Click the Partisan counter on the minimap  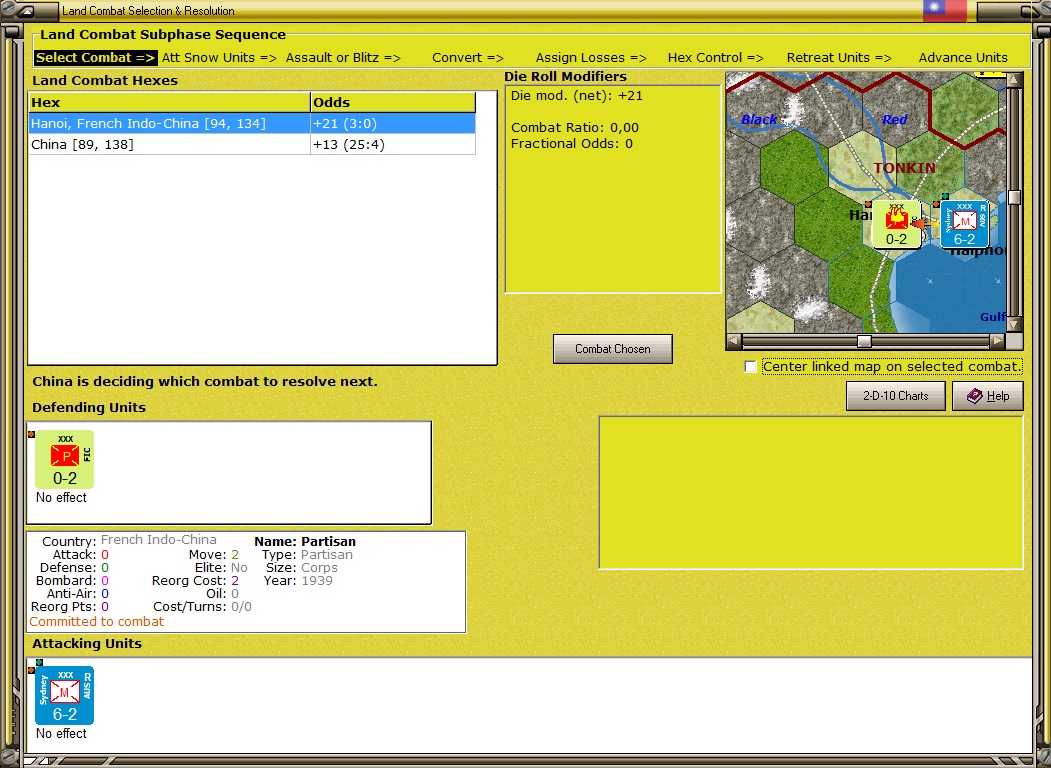[896, 225]
